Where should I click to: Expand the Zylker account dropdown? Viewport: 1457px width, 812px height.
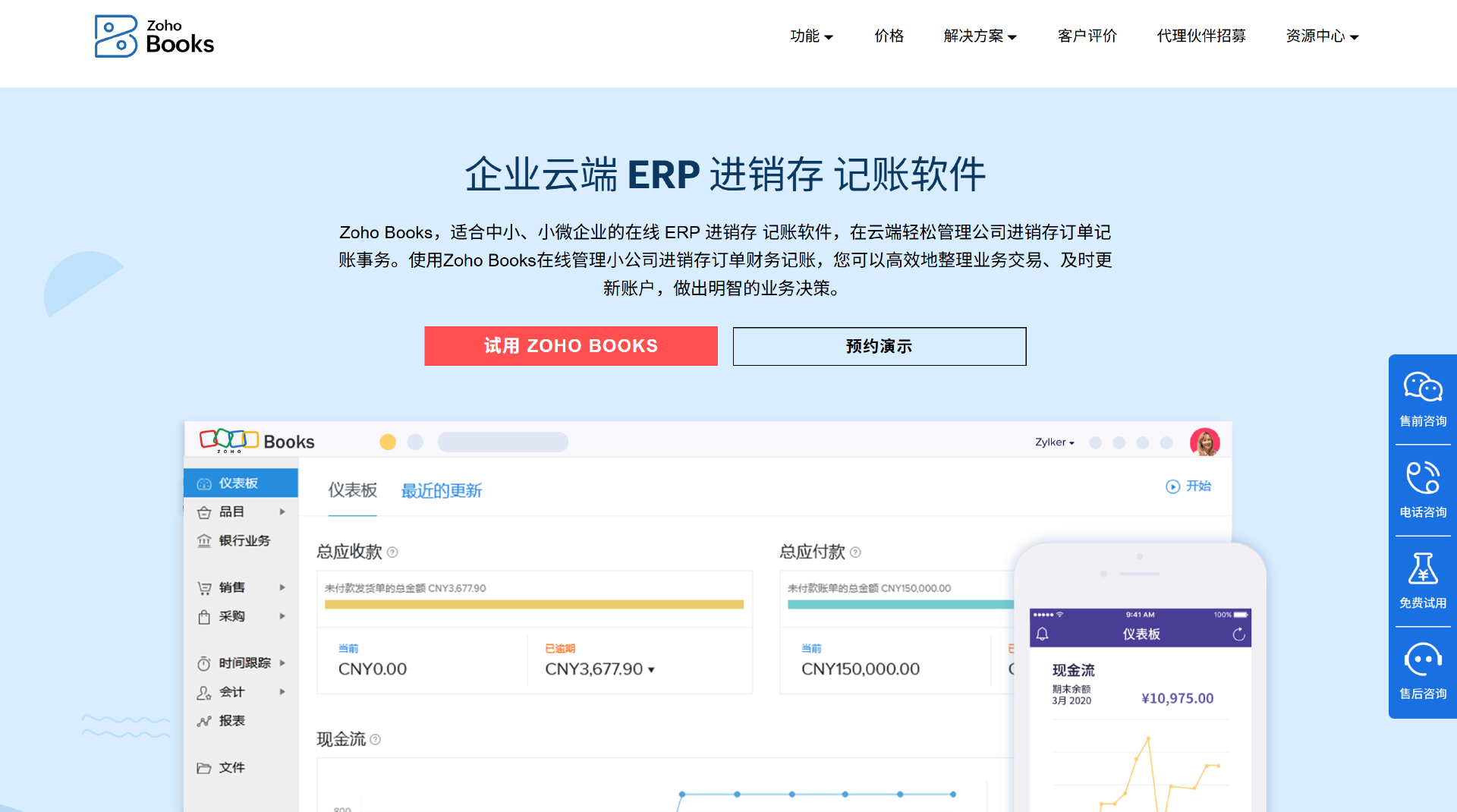[x=1054, y=442]
